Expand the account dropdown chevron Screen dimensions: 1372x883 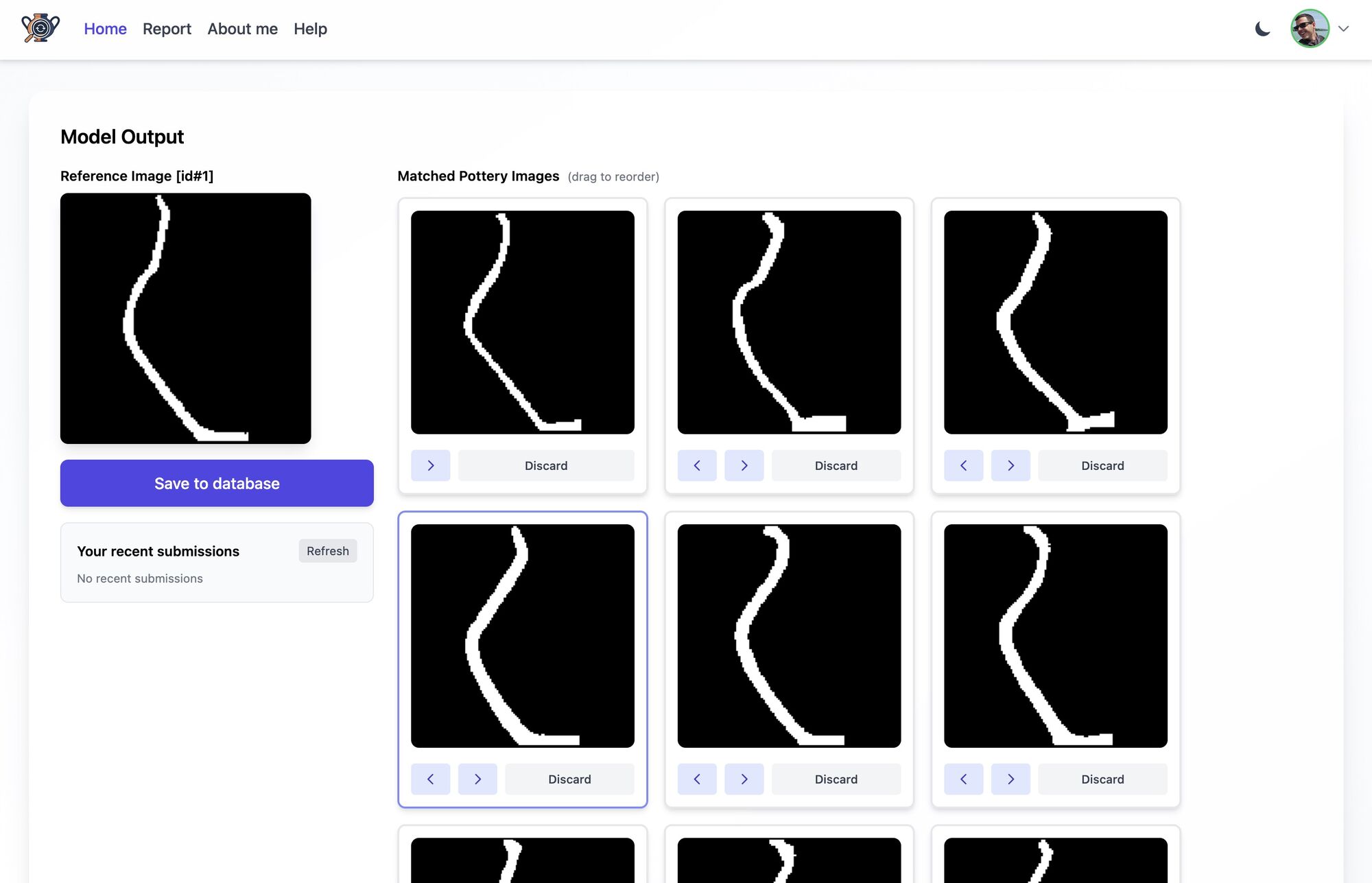click(x=1344, y=29)
